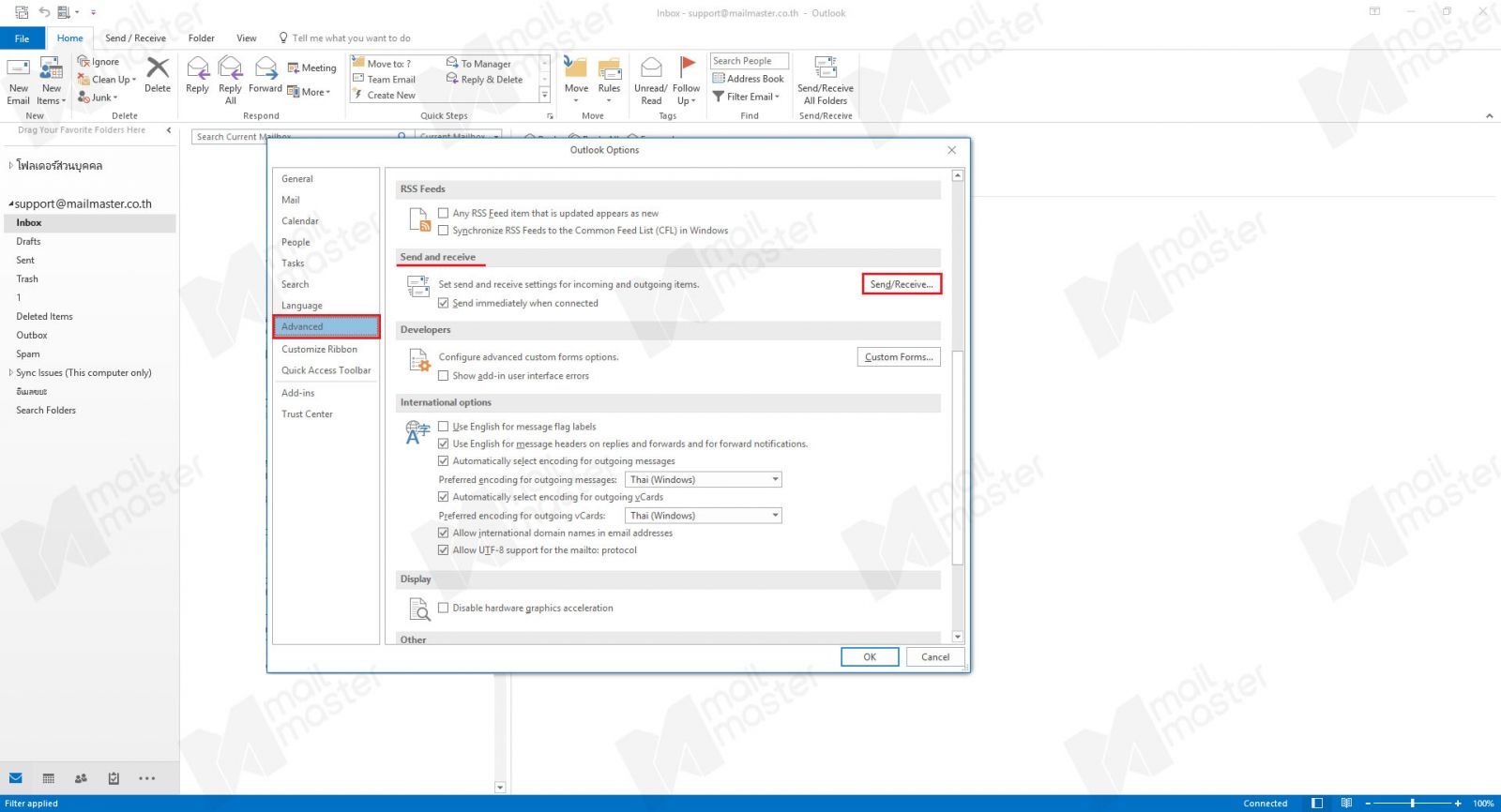1501x812 pixels.
Task: Switch to People view icon at bottom
Action: (x=81, y=778)
